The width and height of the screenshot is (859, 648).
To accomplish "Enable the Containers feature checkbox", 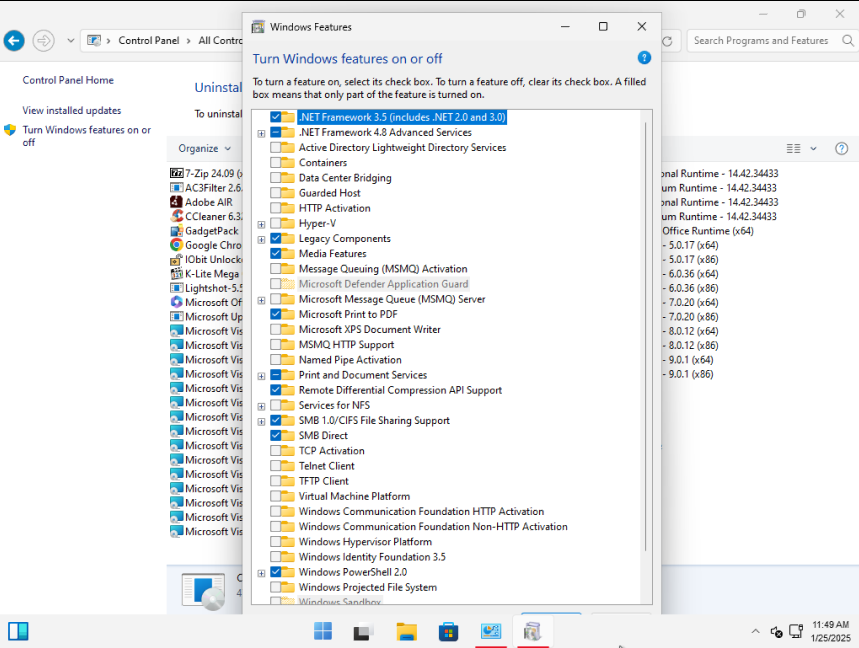I will point(276,163).
